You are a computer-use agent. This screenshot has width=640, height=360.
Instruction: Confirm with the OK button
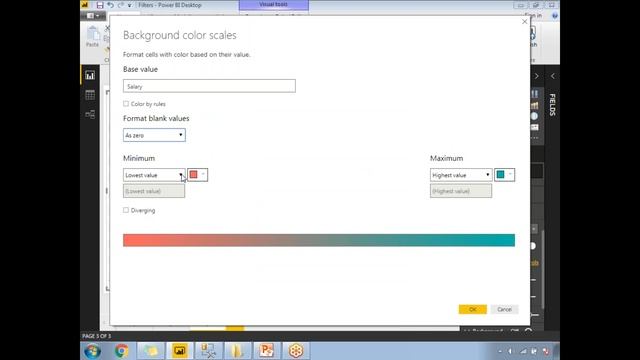473,309
